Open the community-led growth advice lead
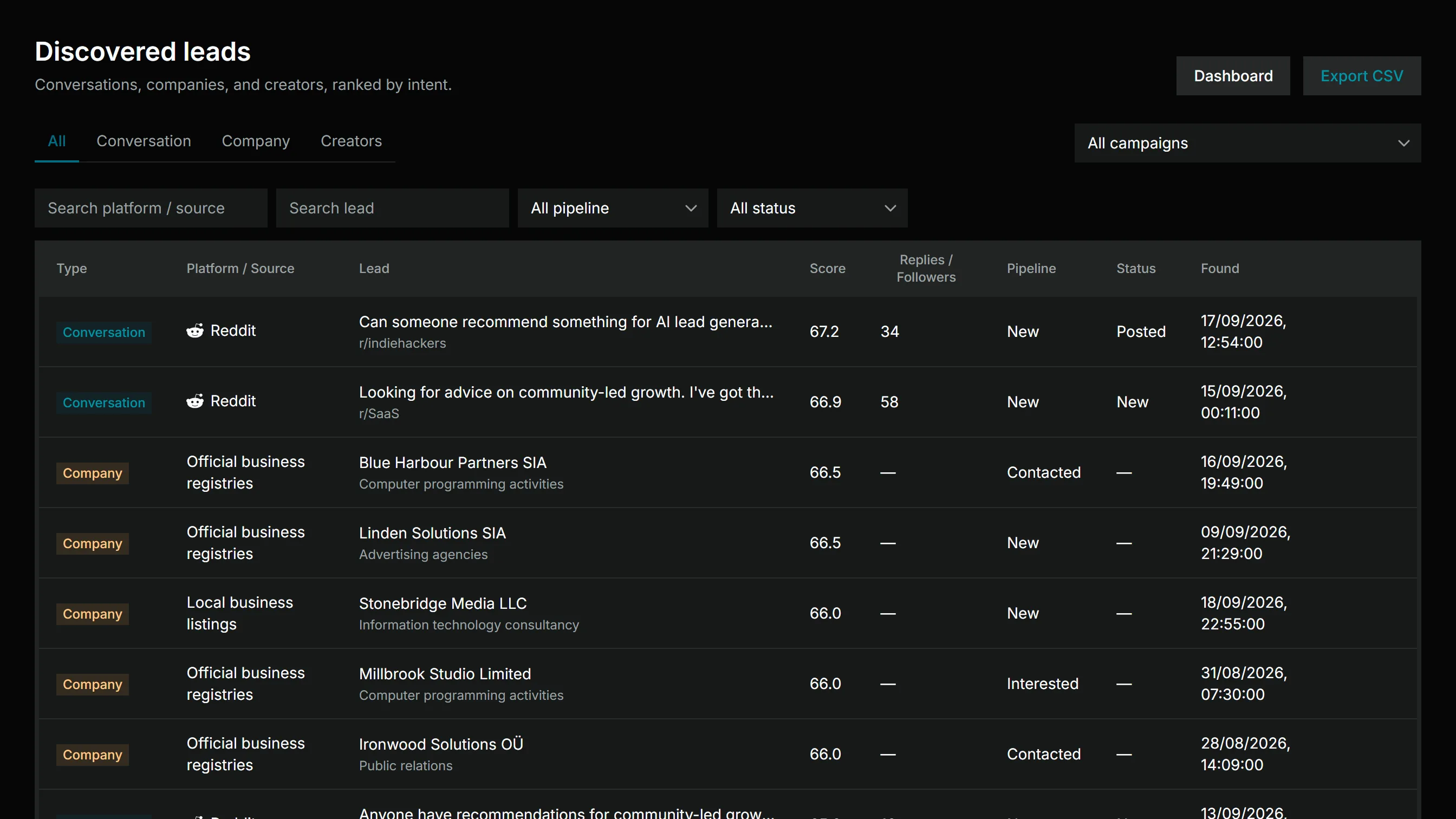This screenshot has height=819, width=1456. tap(567, 392)
